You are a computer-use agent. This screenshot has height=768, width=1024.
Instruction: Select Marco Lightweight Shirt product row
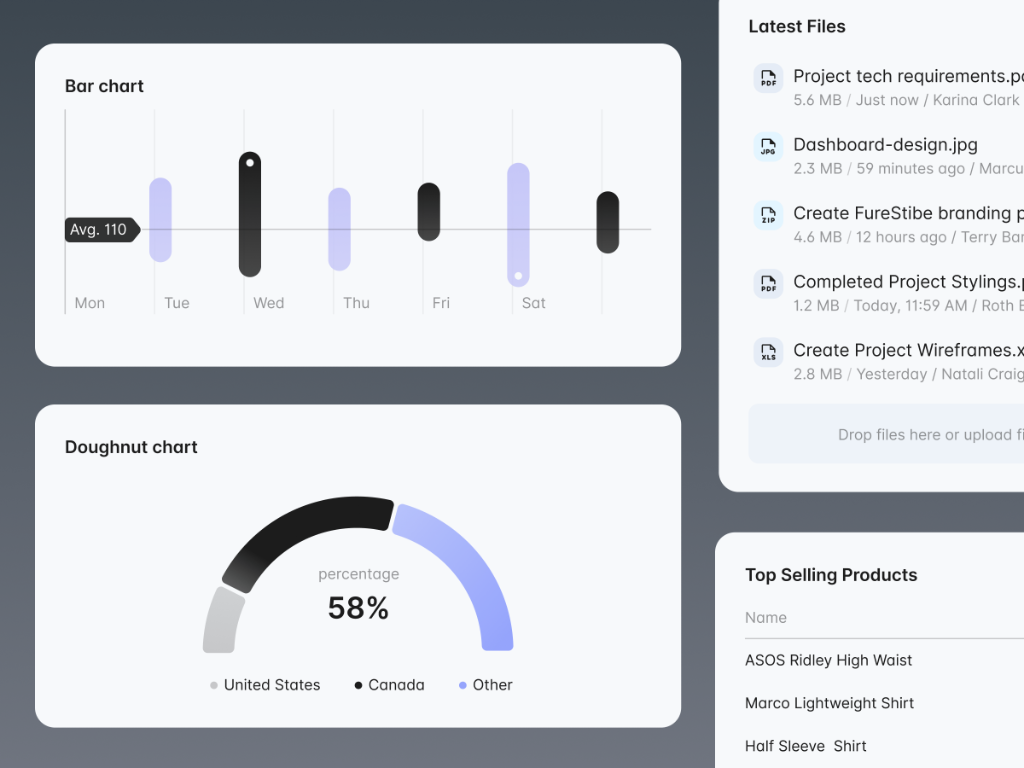[829, 703]
